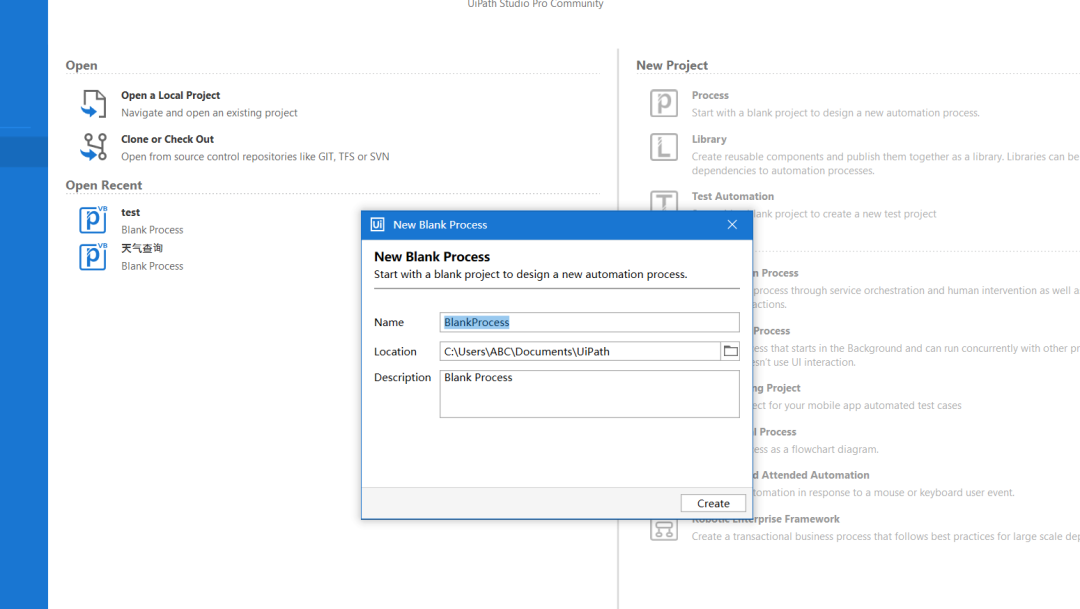The image size is (1080, 609).
Task: Open a Local Project icon
Action: coord(94,104)
